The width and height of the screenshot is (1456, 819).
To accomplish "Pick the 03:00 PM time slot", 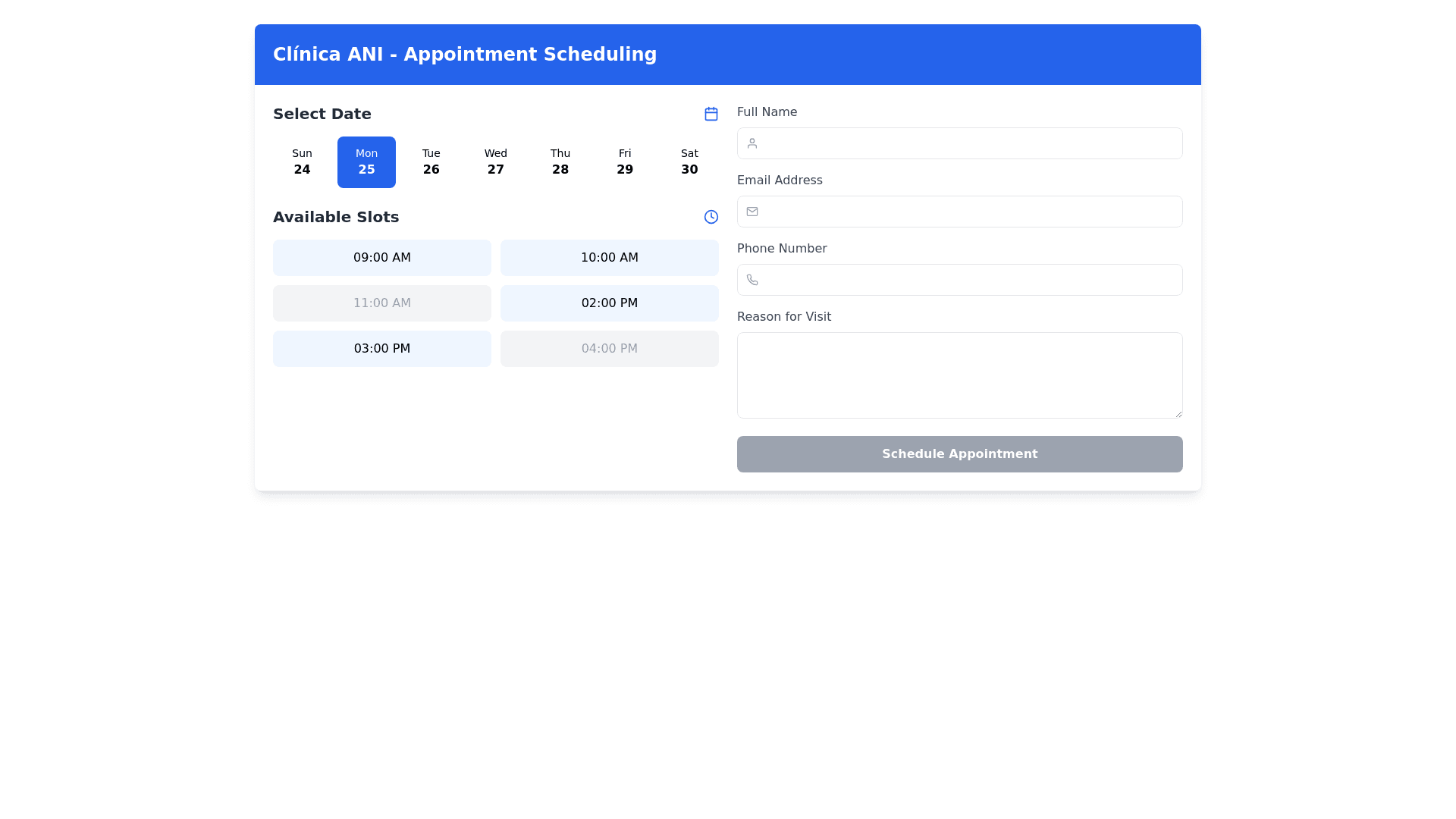I will (381, 349).
